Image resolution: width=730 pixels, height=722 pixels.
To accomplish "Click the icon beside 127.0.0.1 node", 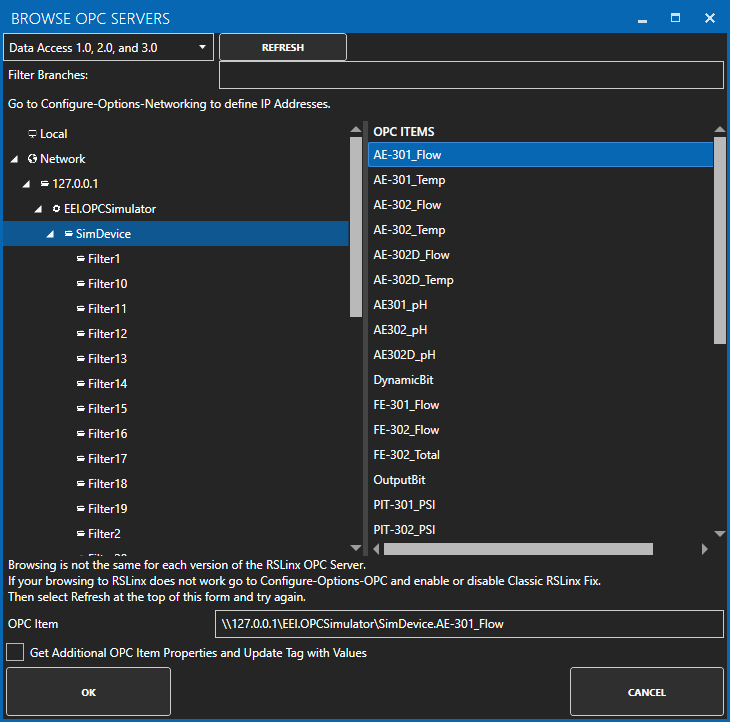I will point(44,184).
